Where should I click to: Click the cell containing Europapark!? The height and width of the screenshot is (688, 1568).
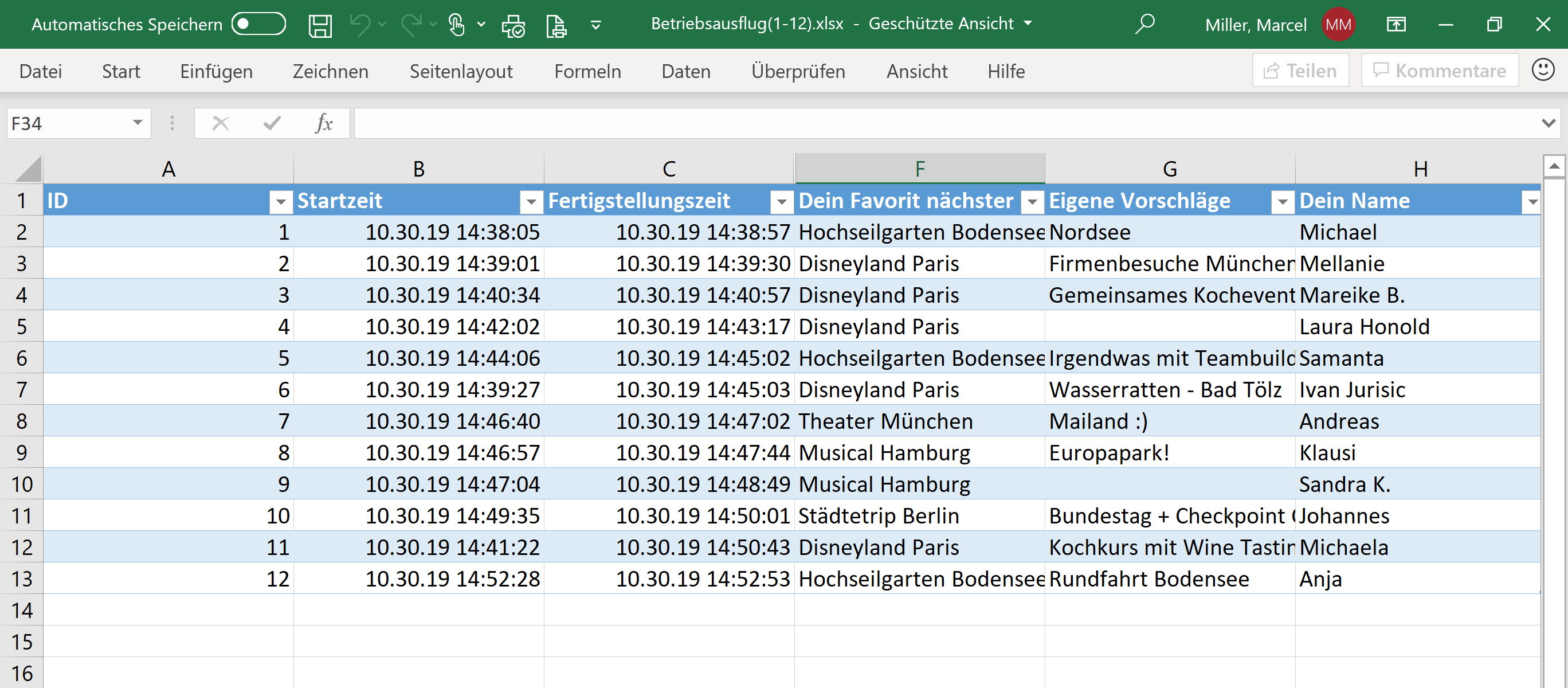click(1170, 453)
